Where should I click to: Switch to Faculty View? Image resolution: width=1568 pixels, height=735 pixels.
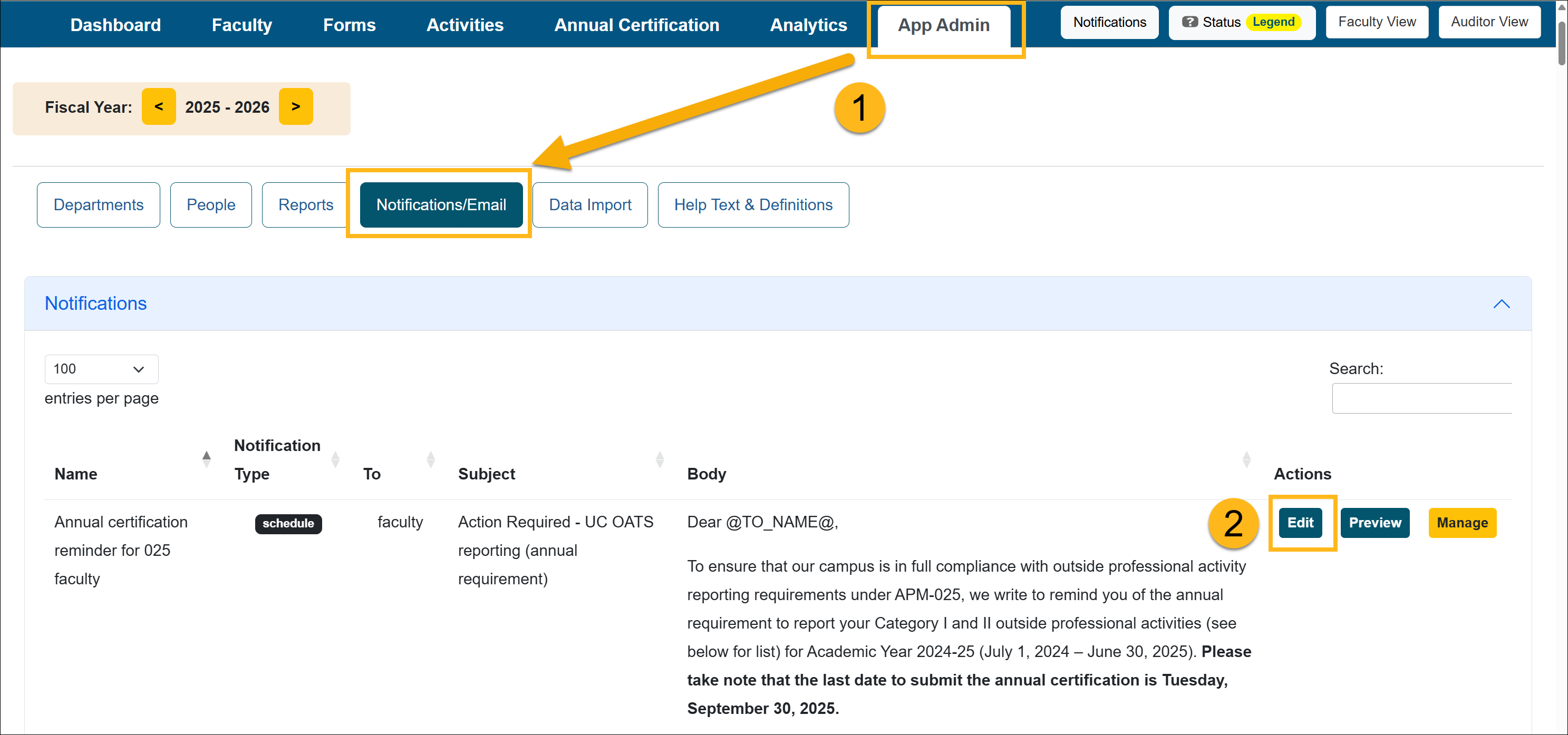pyautogui.click(x=1376, y=22)
